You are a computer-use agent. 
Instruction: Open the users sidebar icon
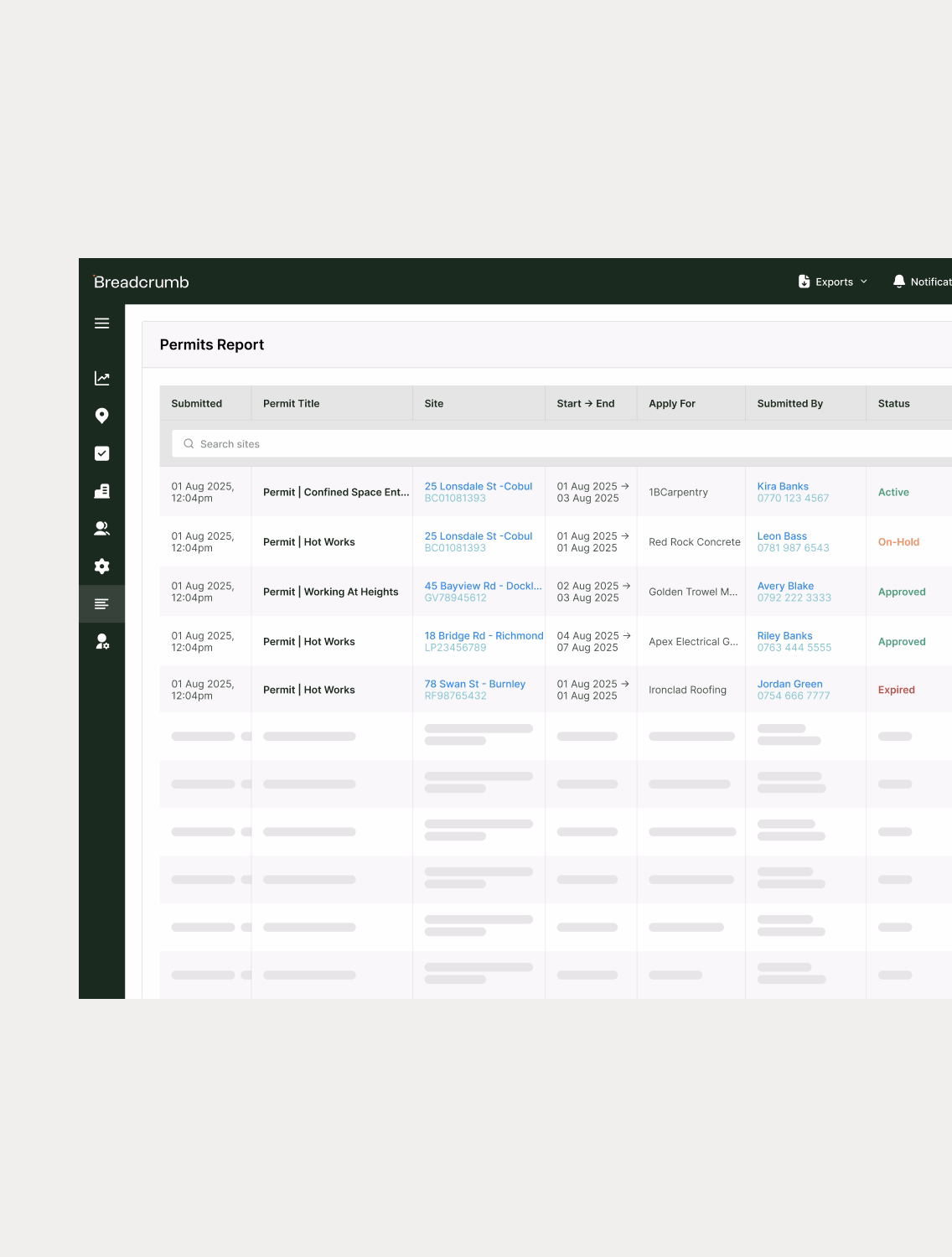[x=101, y=529]
